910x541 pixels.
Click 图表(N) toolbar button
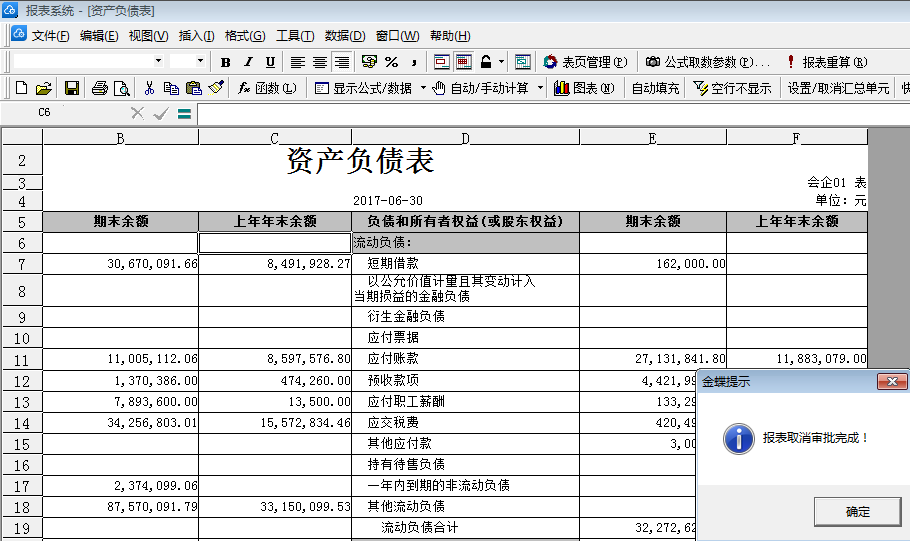[x=584, y=88]
